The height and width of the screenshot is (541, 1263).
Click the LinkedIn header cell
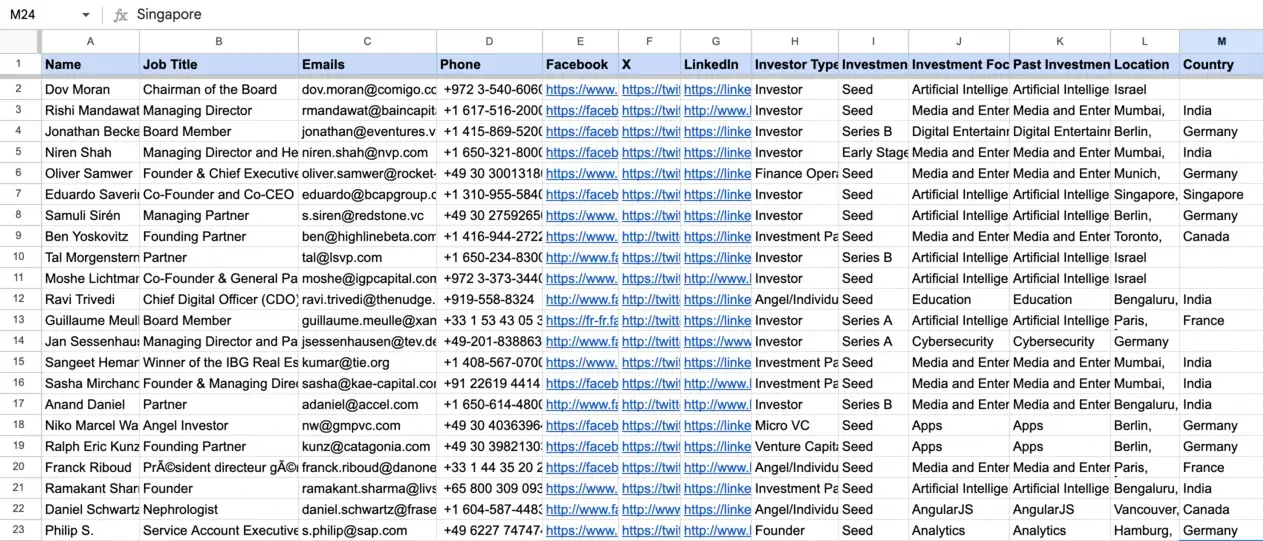(x=716, y=64)
